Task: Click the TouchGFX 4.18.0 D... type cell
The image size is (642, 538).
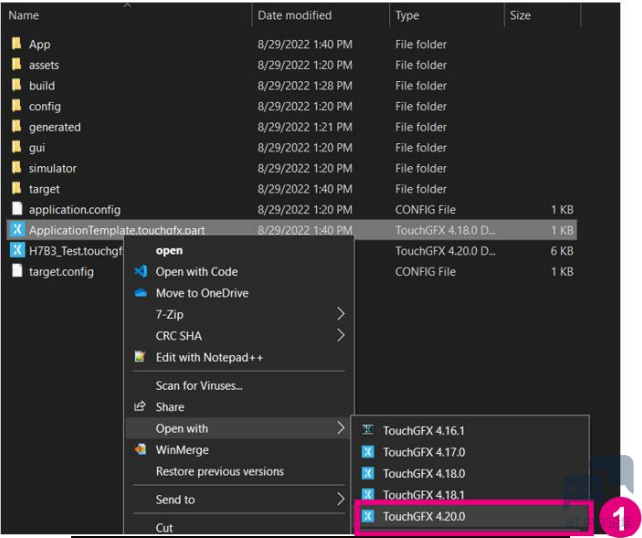Action: [x=445, y=230]
